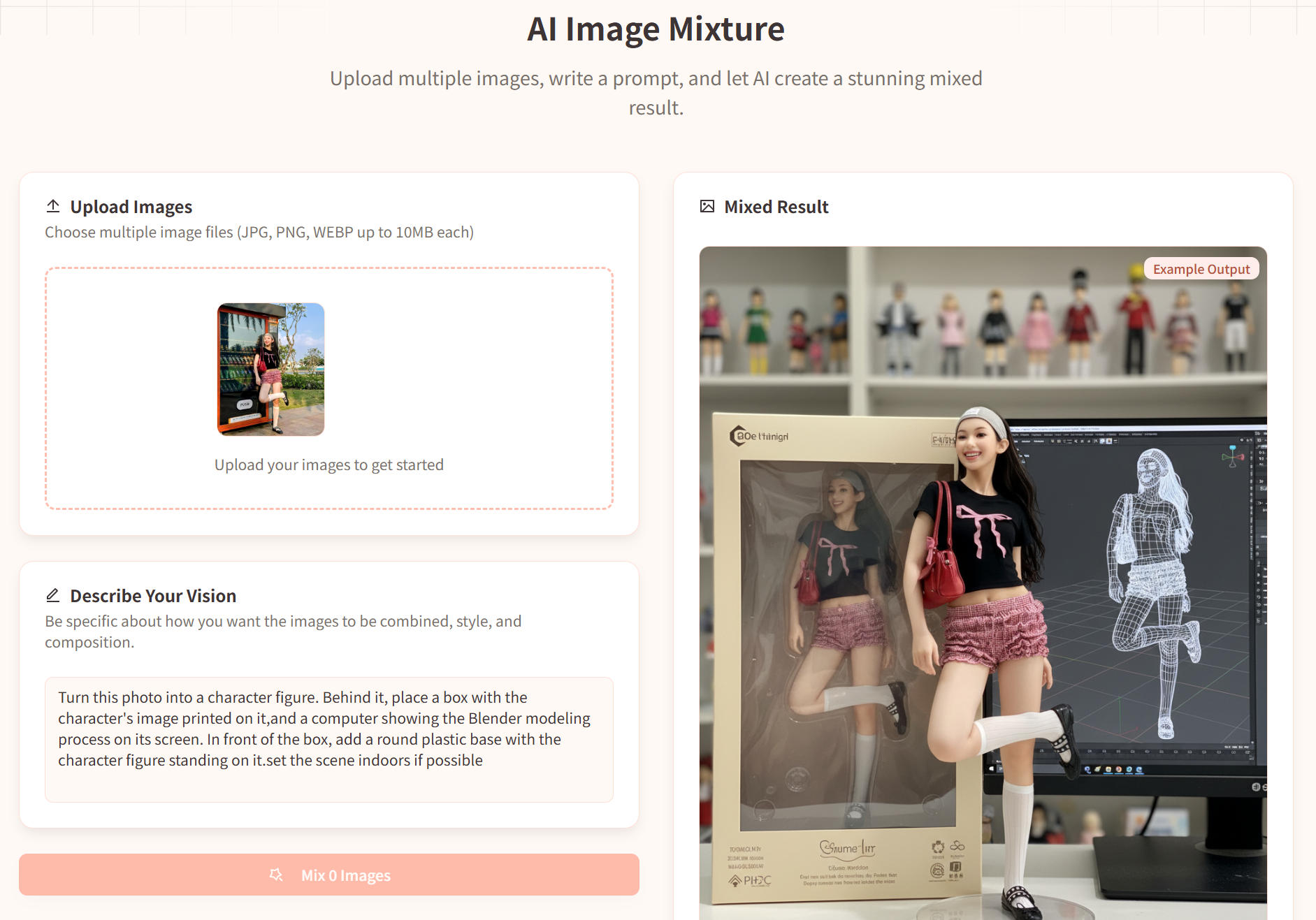The width and height of the screenshot is (1316, 920).
Task: Click the JPG, PNG, WEBP file format hint
Action: click(x=259, y=232)
